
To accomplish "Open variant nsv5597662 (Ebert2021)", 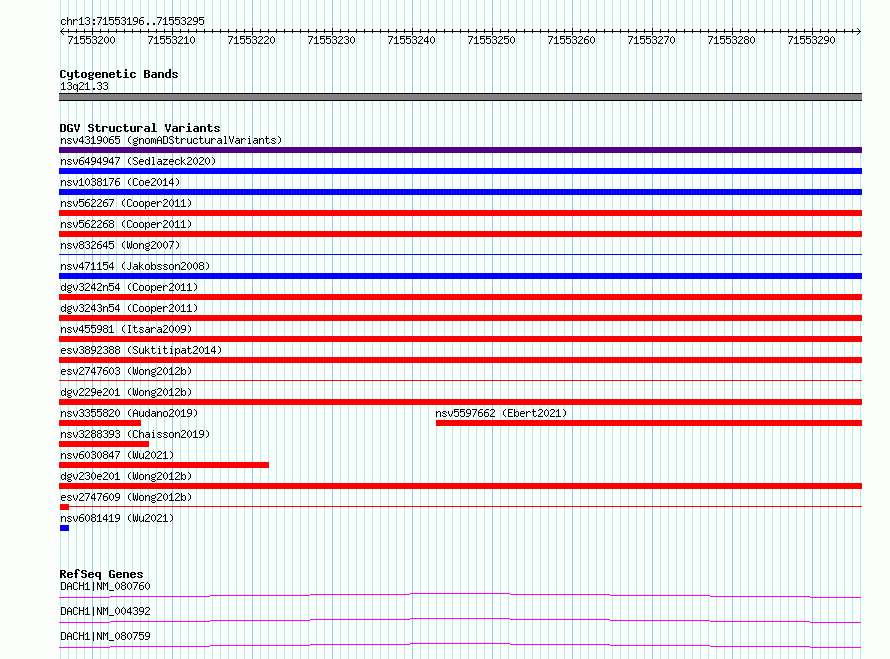I will 501,413.
